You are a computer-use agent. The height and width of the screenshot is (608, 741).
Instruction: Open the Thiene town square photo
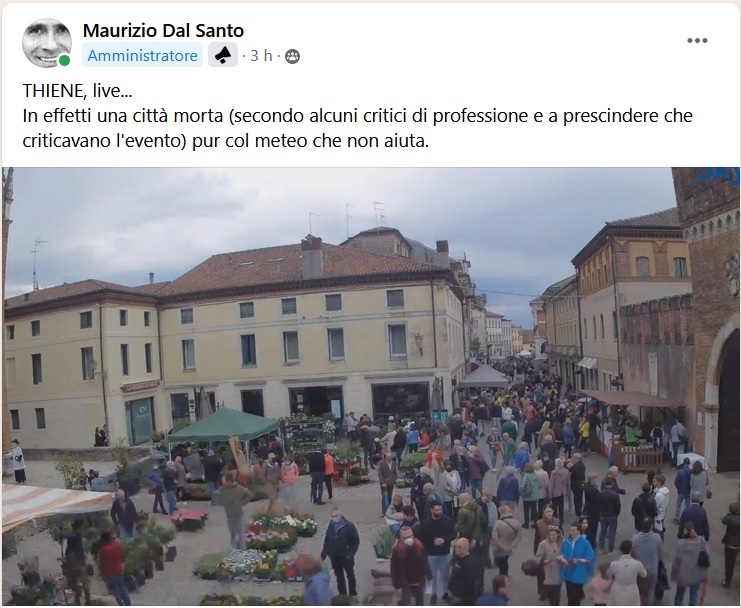[370, 386]
